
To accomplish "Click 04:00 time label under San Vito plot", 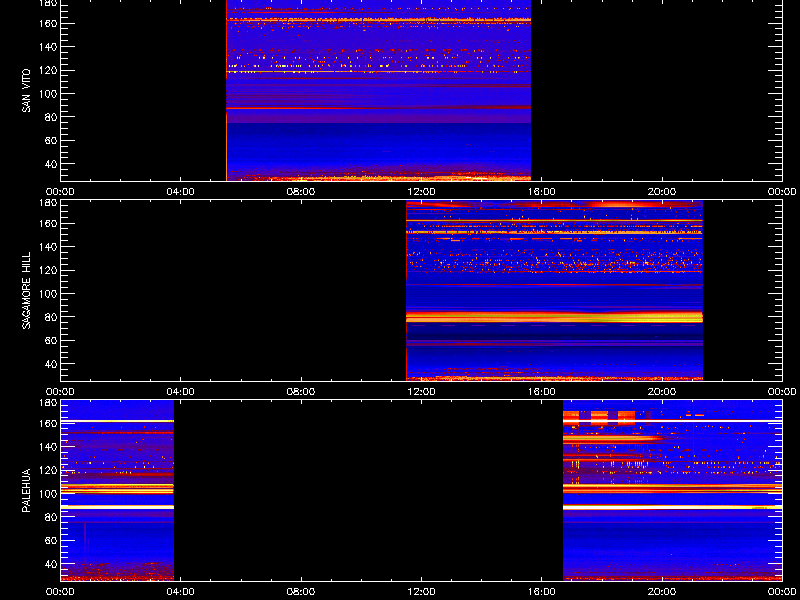I will (181, 192).
